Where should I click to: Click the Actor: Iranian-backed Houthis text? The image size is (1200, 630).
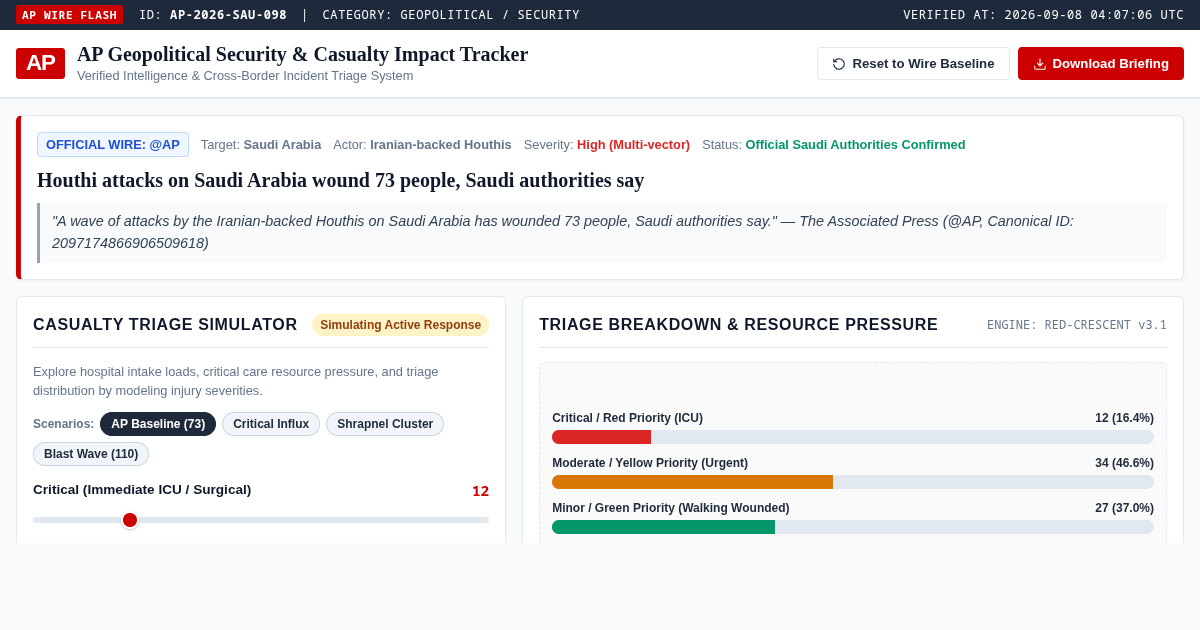click(422, 145)
